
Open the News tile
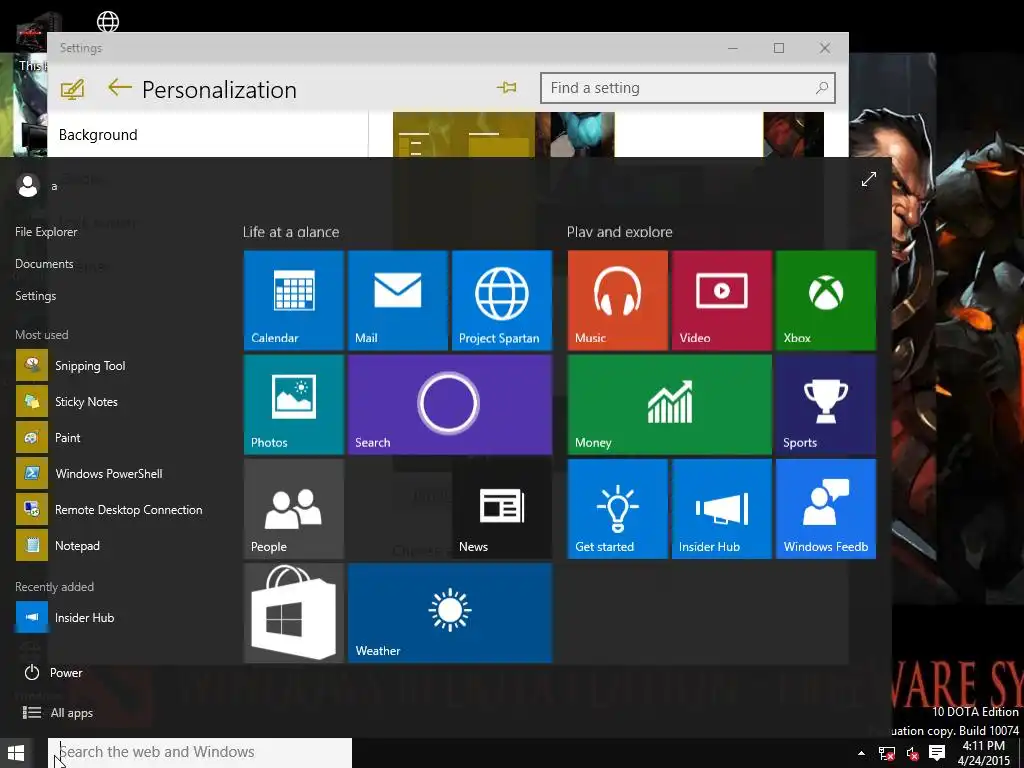[502, 509]
